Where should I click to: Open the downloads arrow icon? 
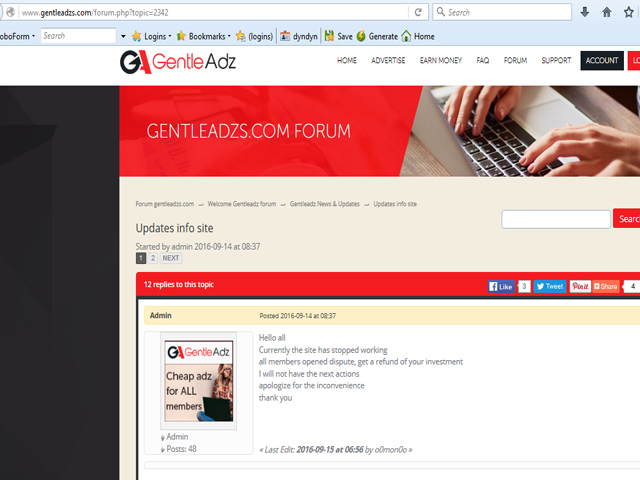[584, 12]
